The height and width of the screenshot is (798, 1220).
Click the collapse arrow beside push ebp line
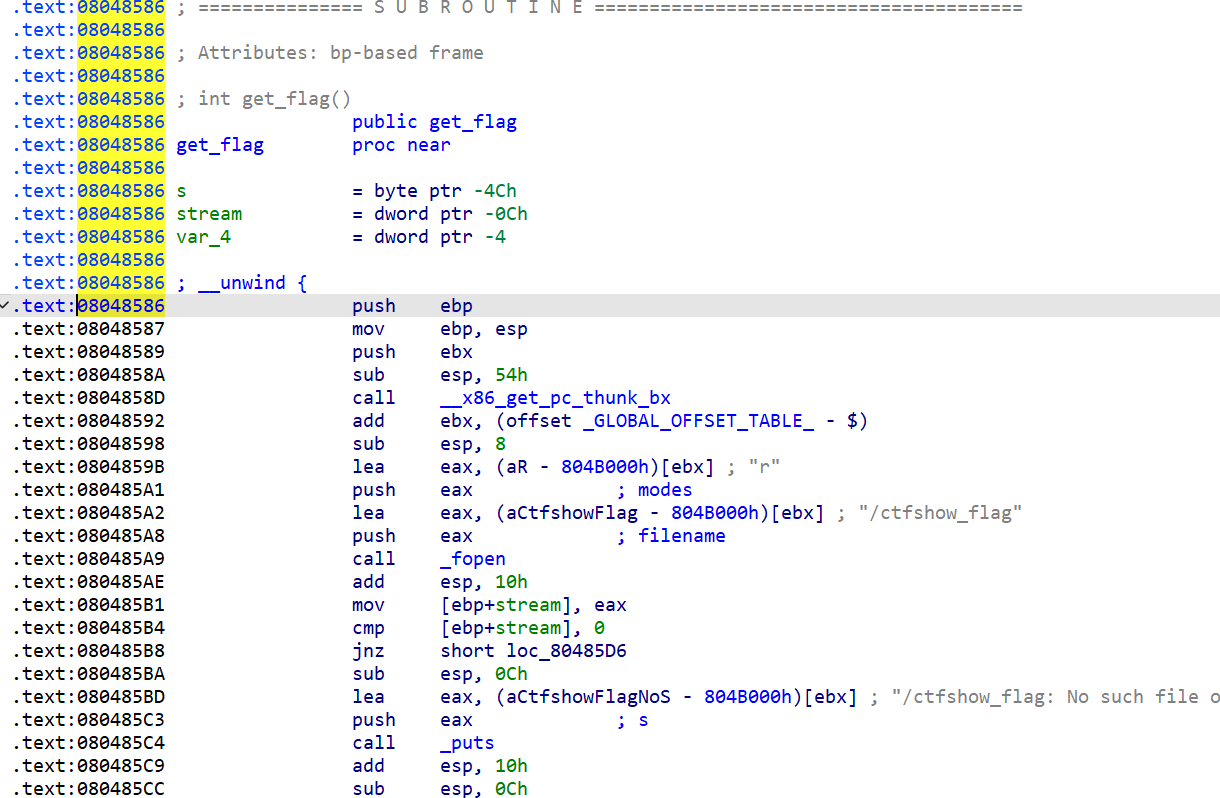[x=6, y=306]
